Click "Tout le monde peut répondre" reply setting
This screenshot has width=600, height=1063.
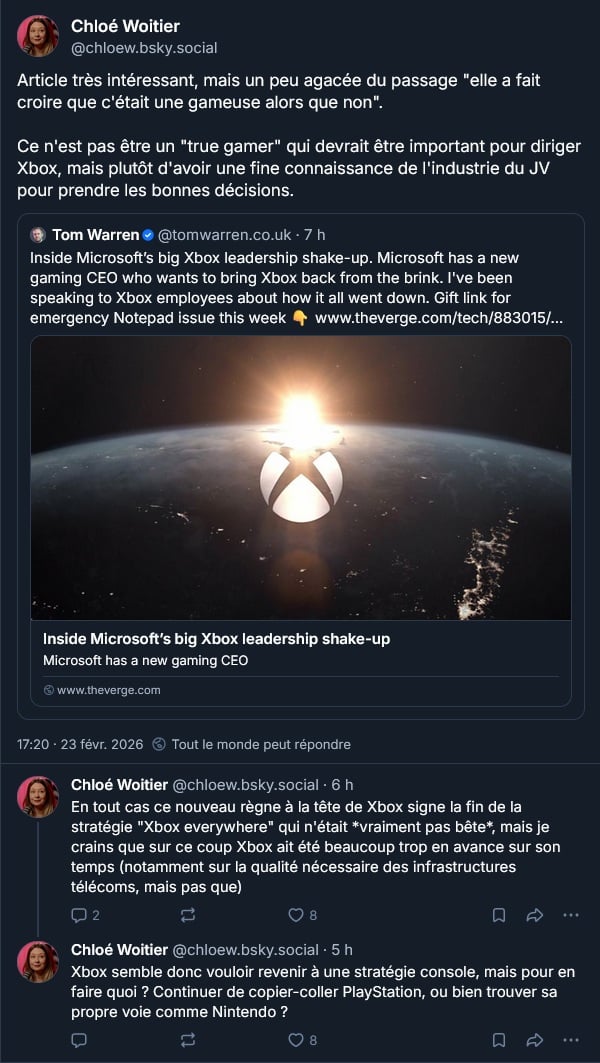pos(260,744)
